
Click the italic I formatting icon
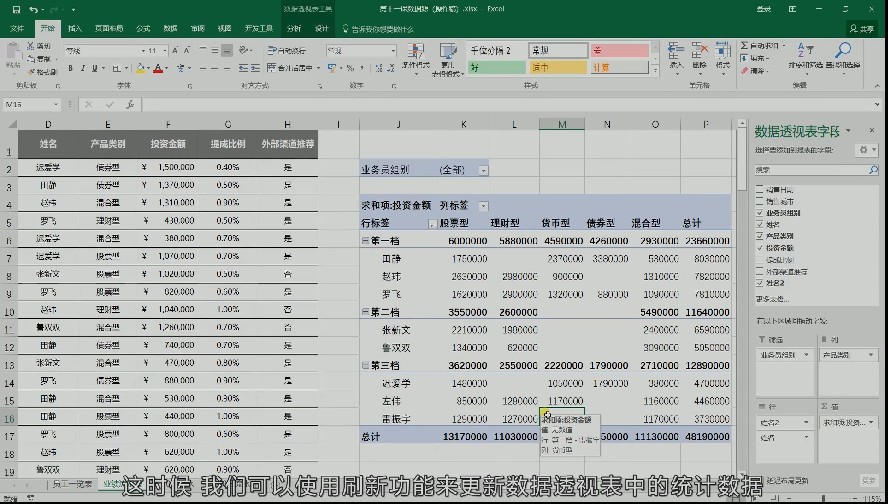click(x=83, y=69)
